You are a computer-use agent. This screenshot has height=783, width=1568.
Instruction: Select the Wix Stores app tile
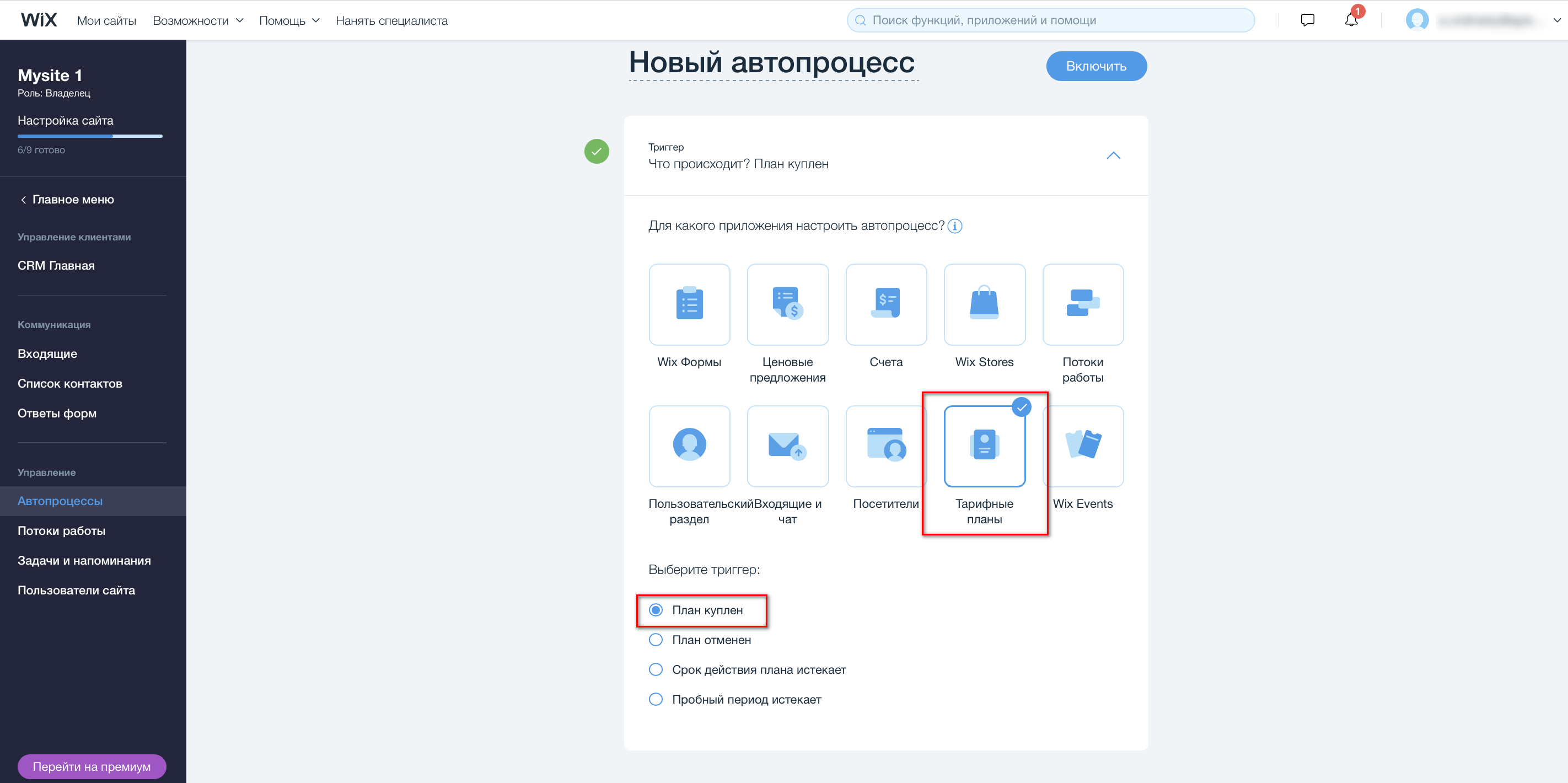click(x=984, y=304)
